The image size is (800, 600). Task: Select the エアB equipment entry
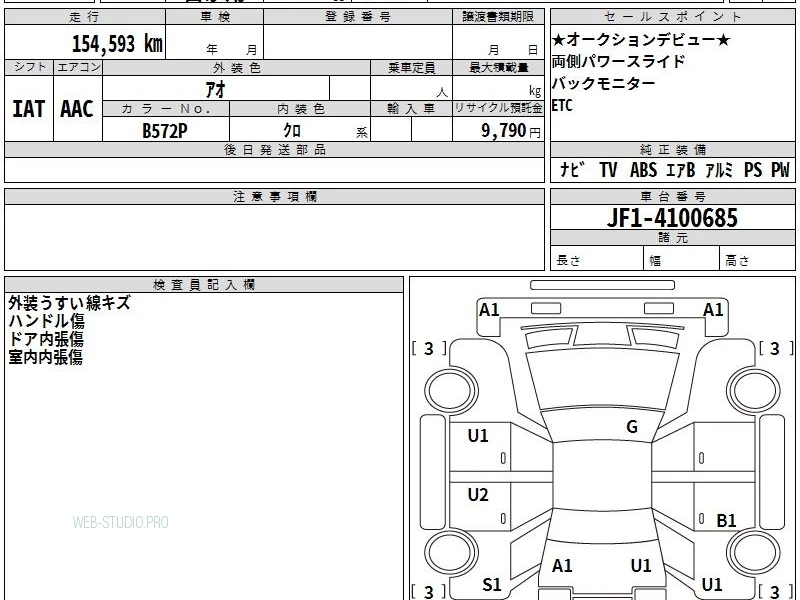coord(681,170)
